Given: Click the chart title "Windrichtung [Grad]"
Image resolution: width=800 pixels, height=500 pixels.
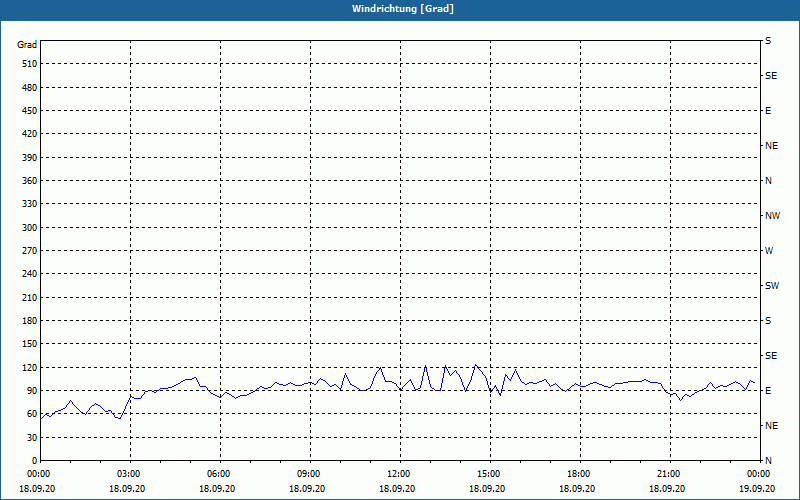Looking at the screenshot, I should (403, 9).
